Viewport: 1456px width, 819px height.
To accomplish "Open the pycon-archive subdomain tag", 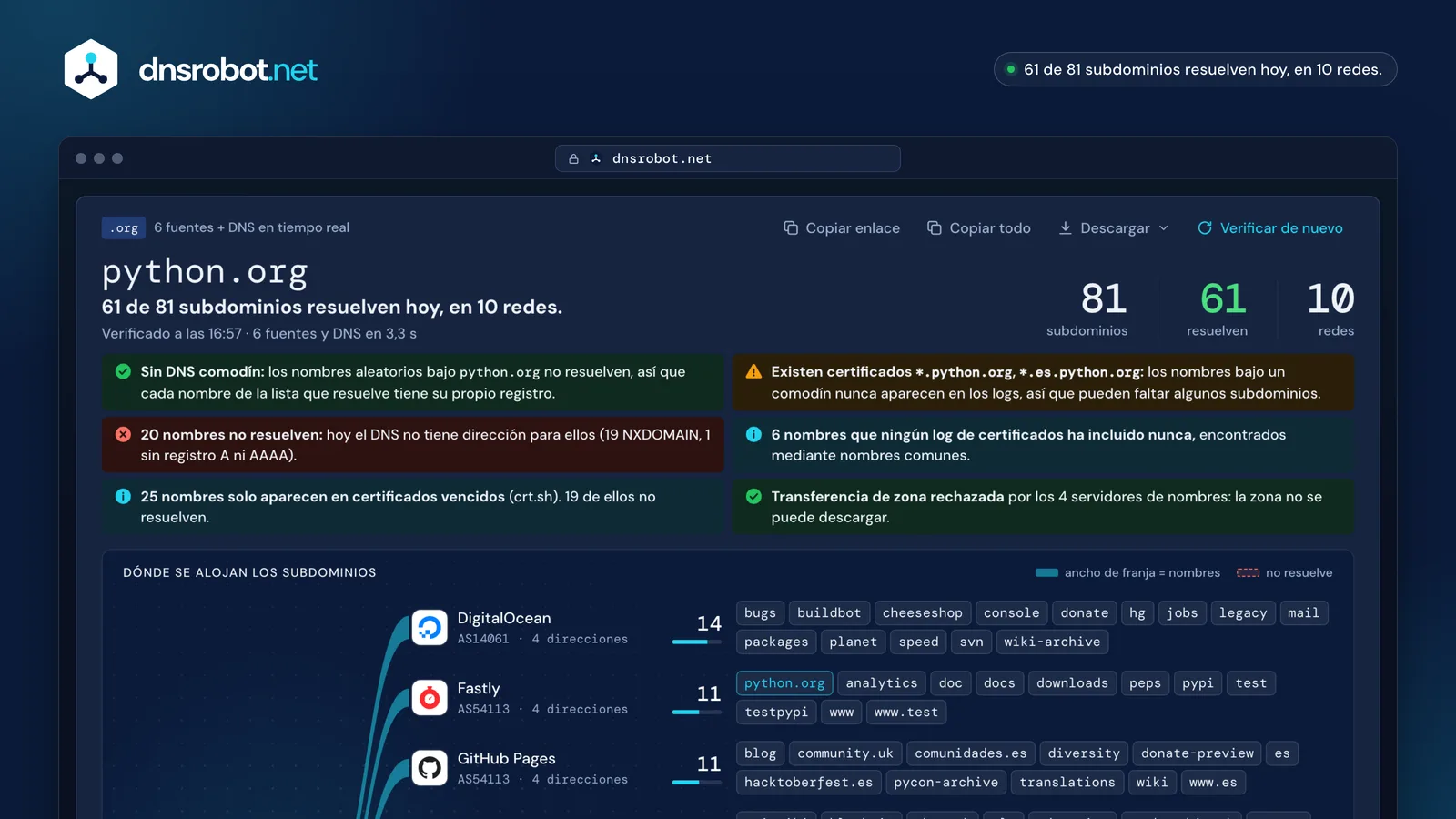I will (946, 783).
